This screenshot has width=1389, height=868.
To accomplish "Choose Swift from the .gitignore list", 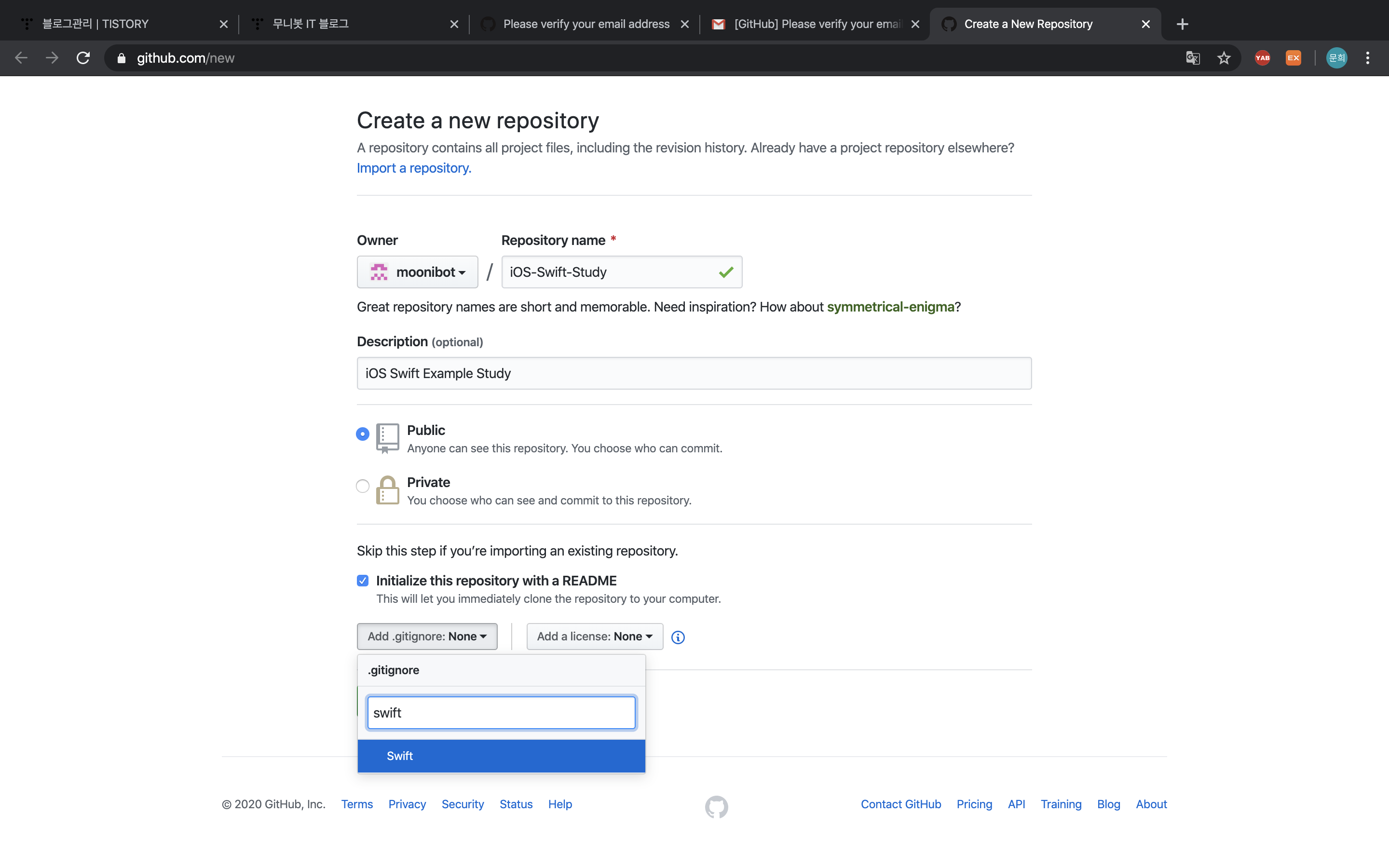I will 501,756.
